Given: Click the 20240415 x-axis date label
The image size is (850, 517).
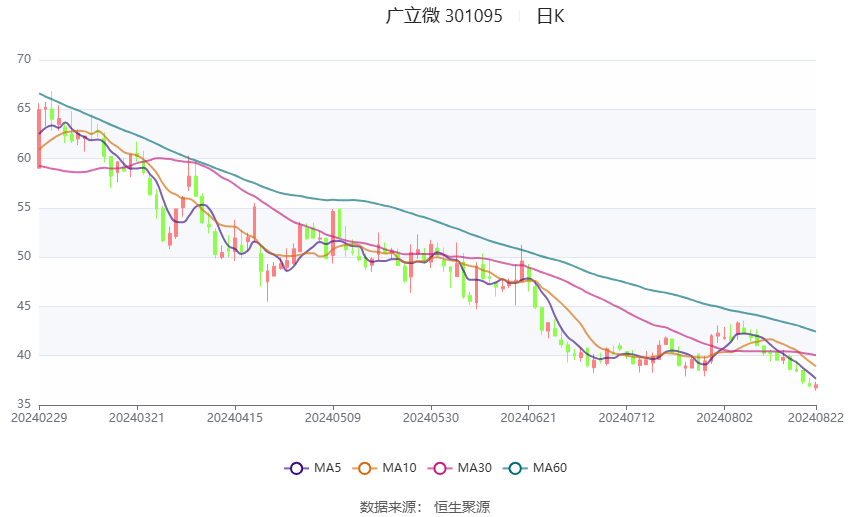Looking at the screenshot, I should tap(235, 418).
